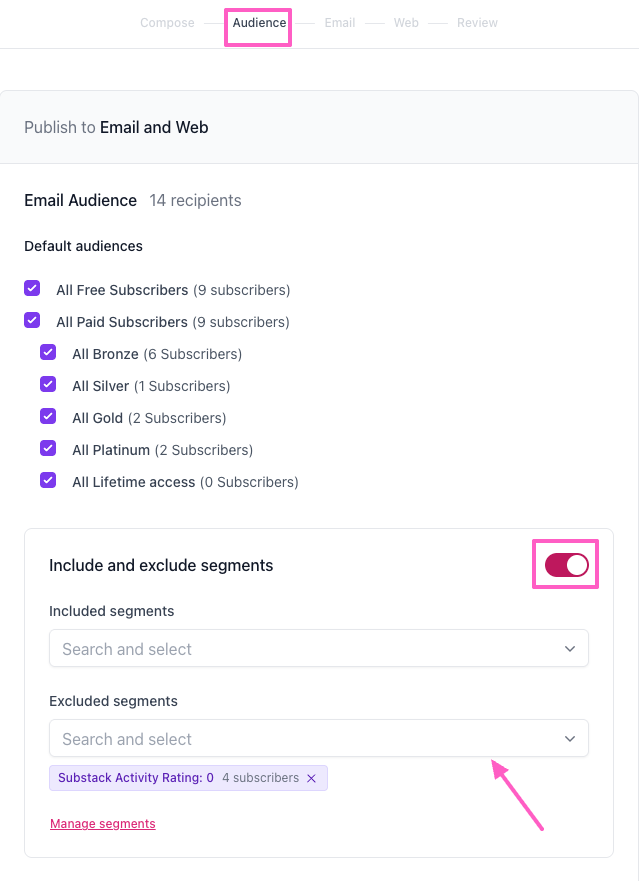Open the Manage segments link
This screenshot has width=639, height=881.
[x=103, y=824]
